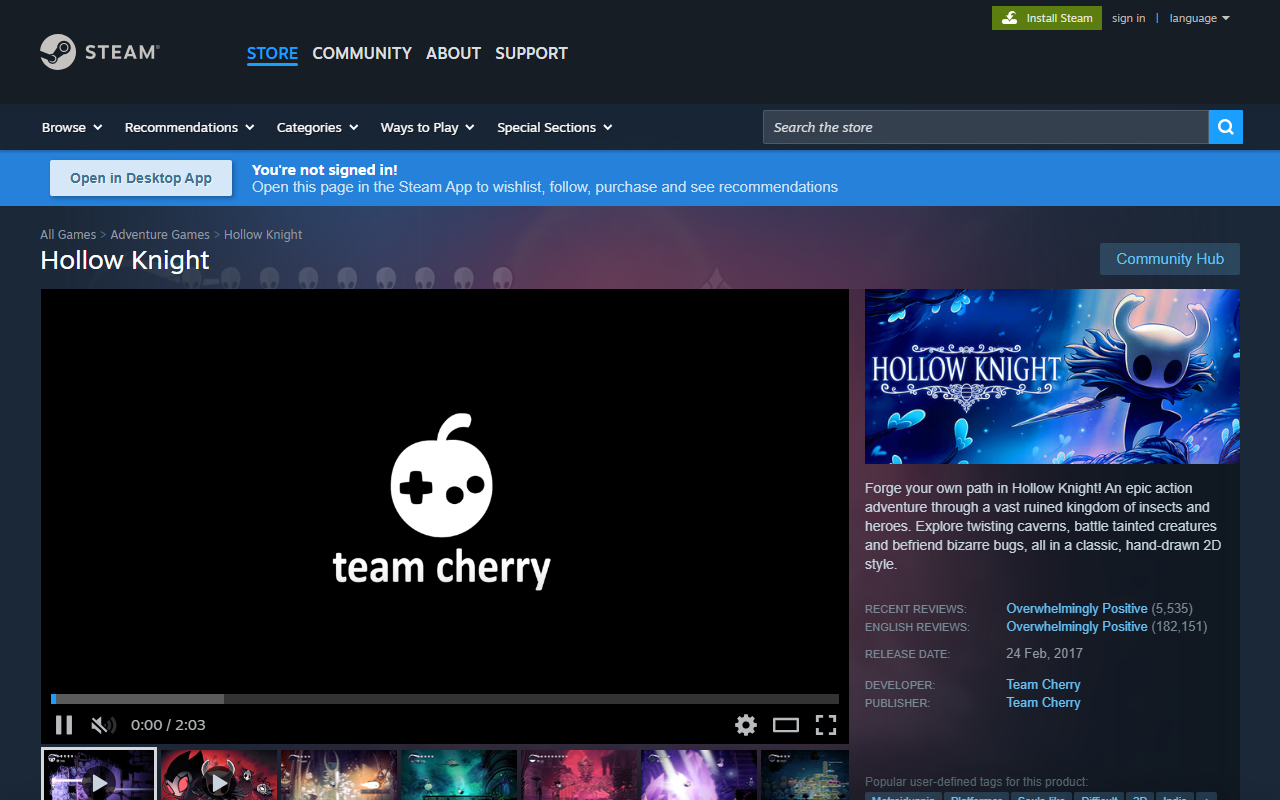Expand the Categories menu
Screen dimensions: 1280x800
pyautogui.click(x=318, y=127)
